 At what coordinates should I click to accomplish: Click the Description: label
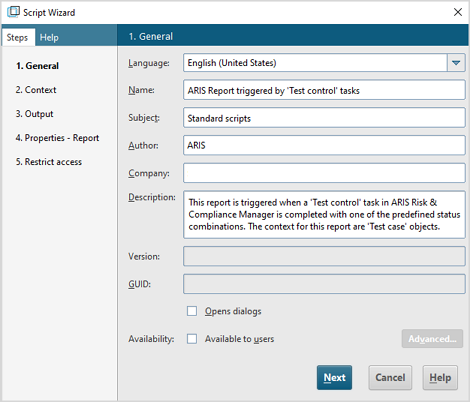pos(152,197)
